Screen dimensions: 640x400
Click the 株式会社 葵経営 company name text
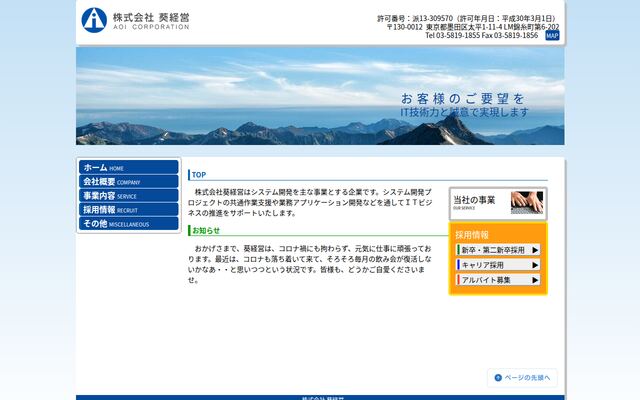tap(151, 17)
